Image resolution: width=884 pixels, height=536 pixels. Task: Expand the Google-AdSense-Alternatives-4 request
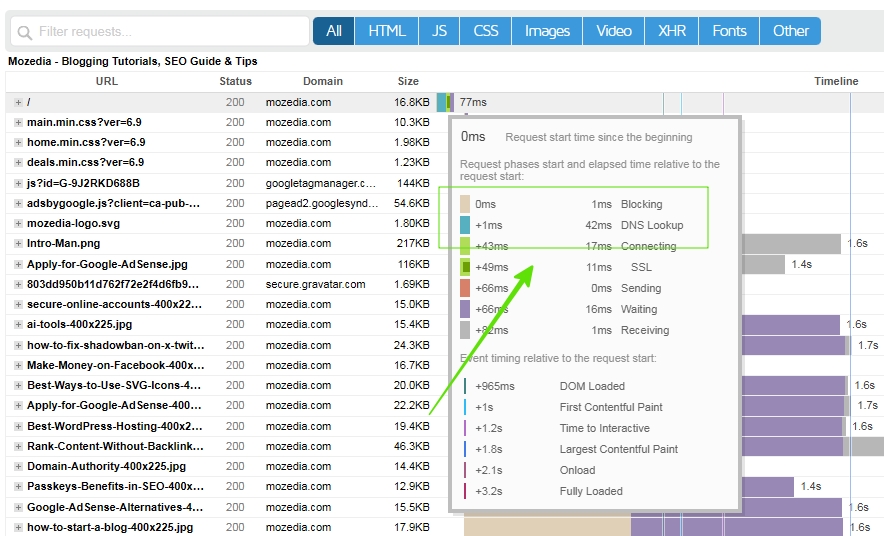tap(18, 507)
